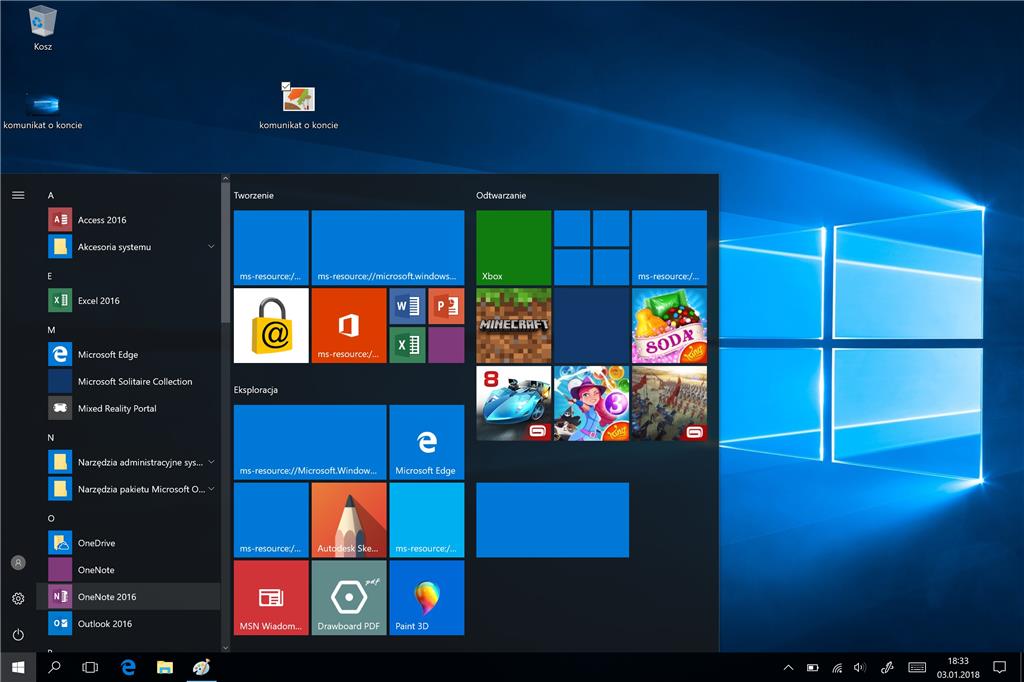
Task: Open the Autodesk SketchBook tile
Action: pyautogui.click(x=349, y=520)
